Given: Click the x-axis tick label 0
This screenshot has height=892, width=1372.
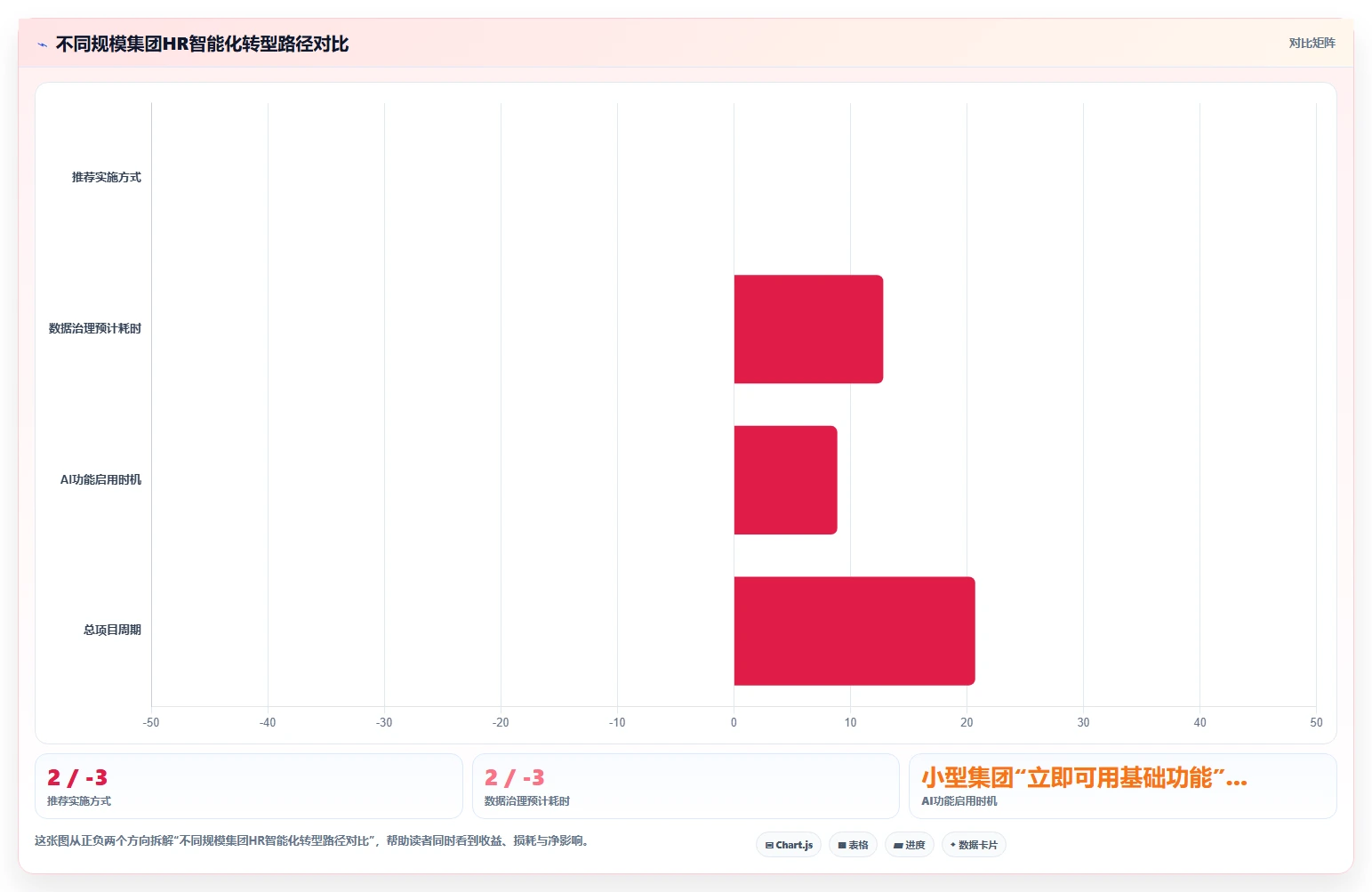Looking at the screenshot, I should click(734, 723).
